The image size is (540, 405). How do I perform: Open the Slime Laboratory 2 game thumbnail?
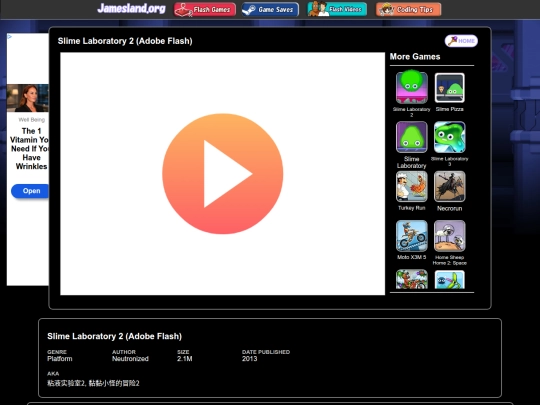[x=412, y=88]
